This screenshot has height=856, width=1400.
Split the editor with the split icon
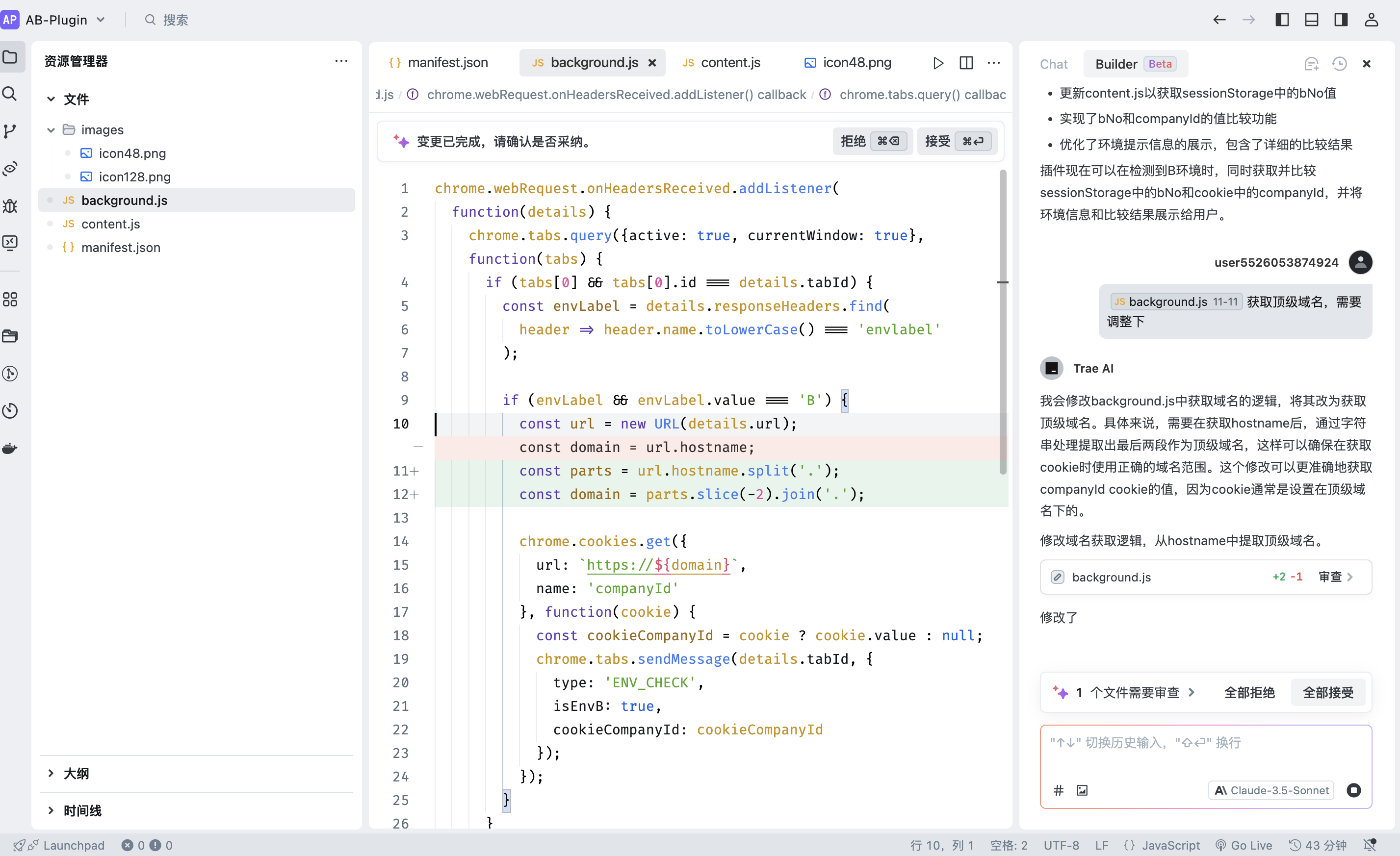click(x=966, y=62)
